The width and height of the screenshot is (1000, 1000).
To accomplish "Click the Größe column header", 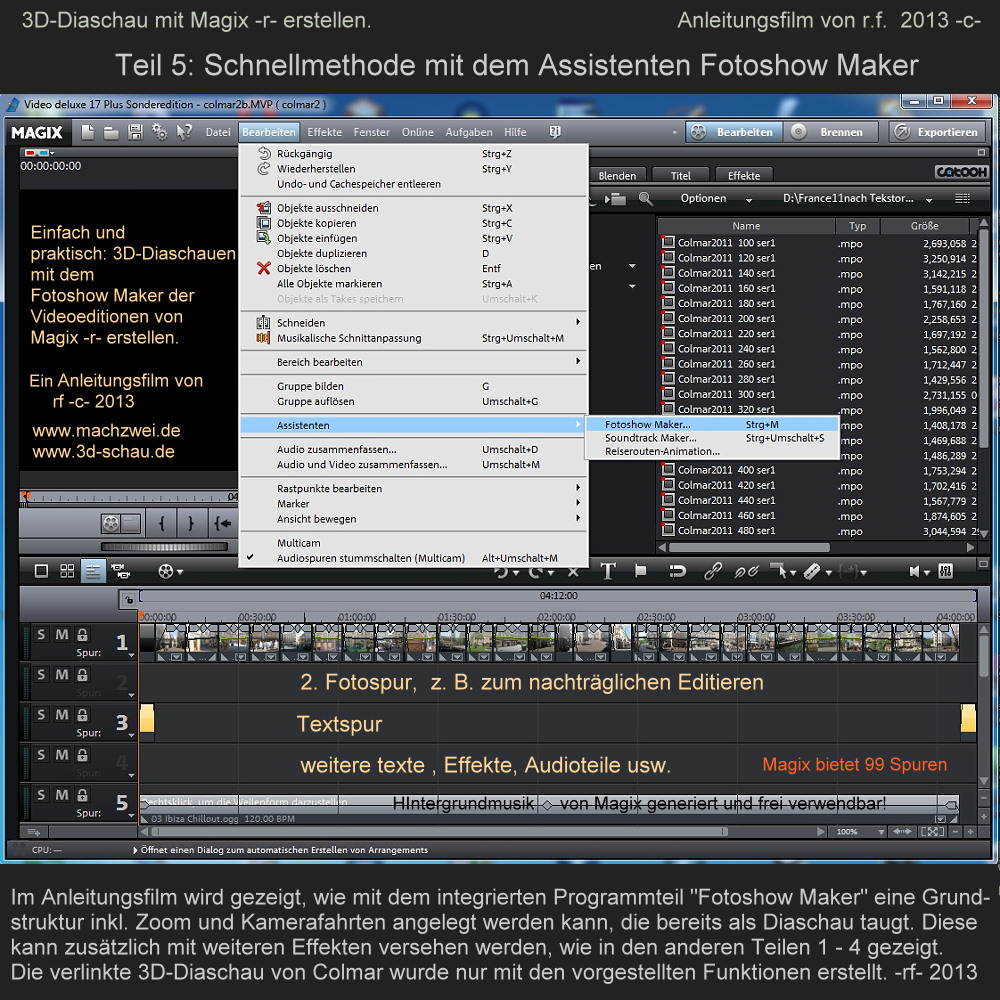I will [924, 226].
